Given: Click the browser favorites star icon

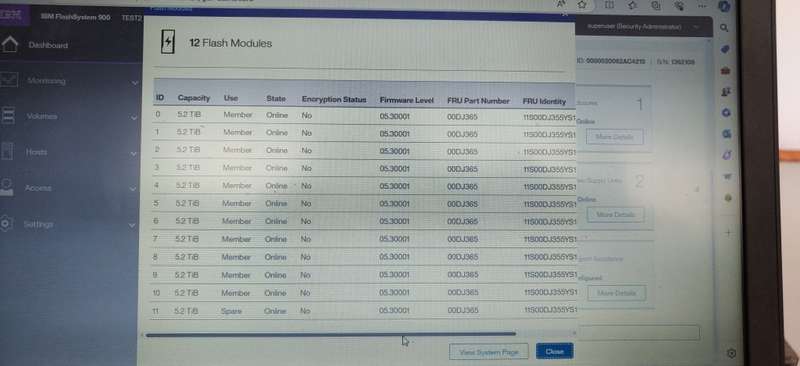Looking at the screenshot, I should [x=582, y=5].
